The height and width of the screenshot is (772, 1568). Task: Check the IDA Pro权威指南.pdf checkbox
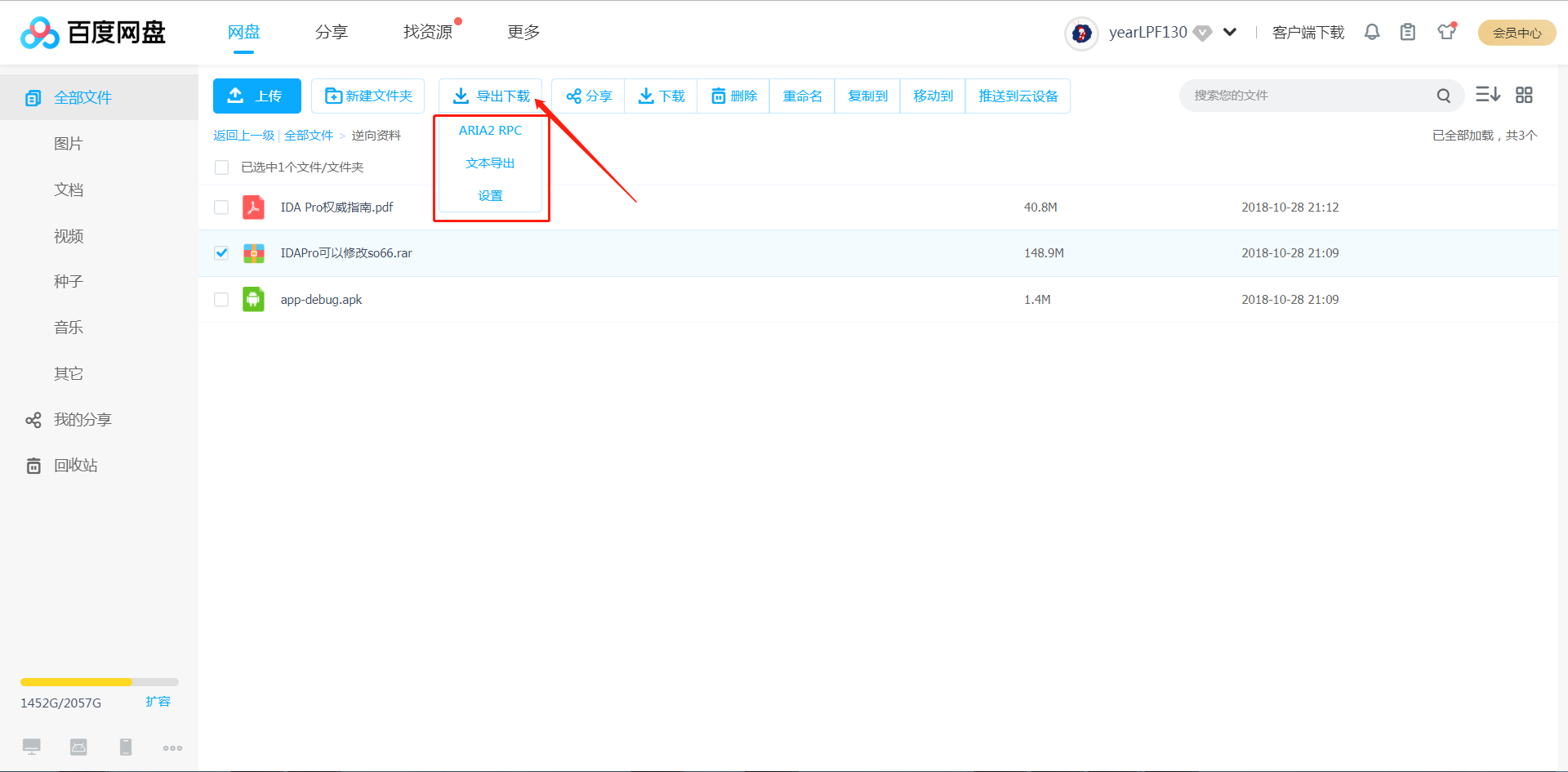[221, 208]
